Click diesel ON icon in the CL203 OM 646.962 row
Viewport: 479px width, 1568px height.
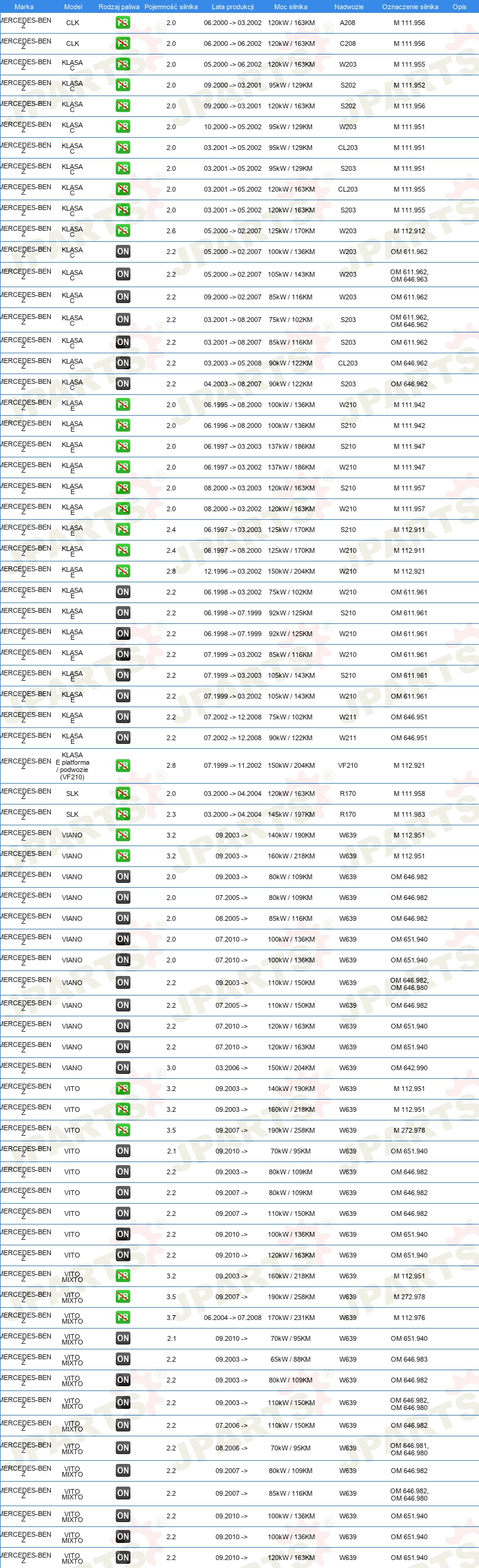(123, 363)
